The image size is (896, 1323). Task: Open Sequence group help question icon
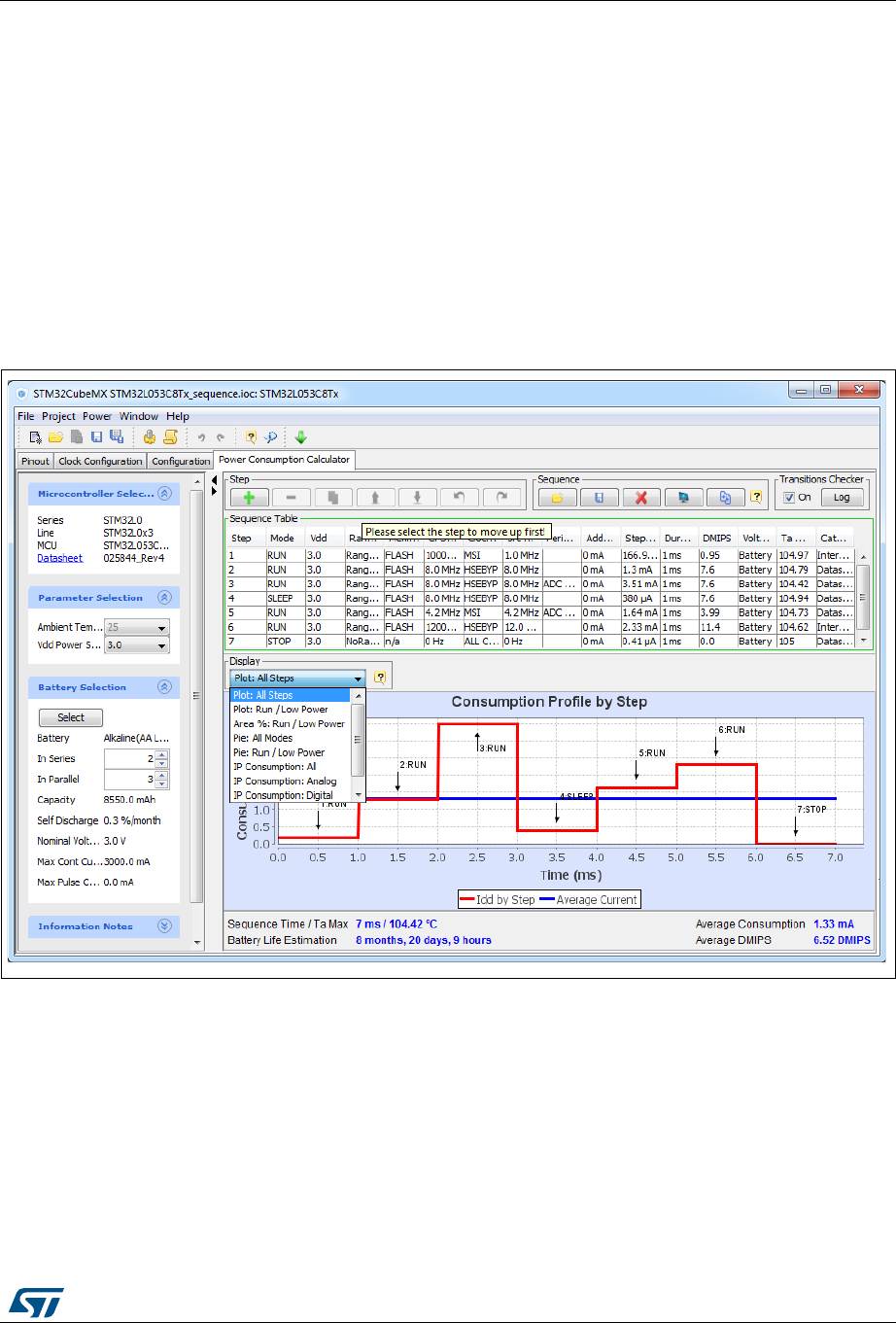(x=756, y=497)
